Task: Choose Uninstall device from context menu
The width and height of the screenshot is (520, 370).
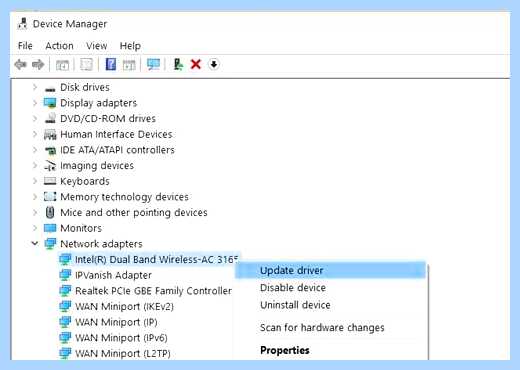Action: click(330, 305)
